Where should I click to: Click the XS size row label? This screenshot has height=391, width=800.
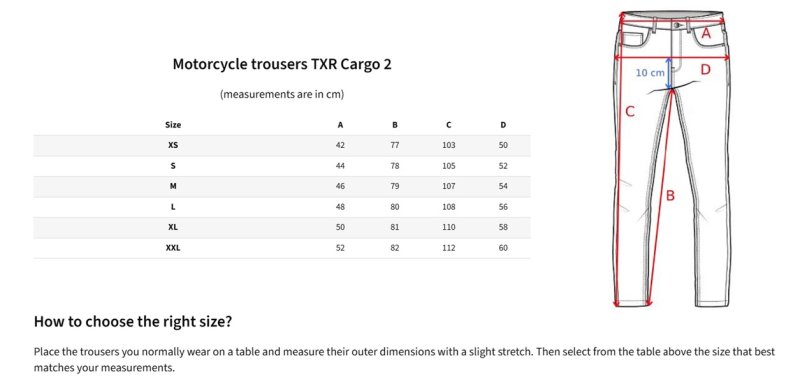click(173, 145)
